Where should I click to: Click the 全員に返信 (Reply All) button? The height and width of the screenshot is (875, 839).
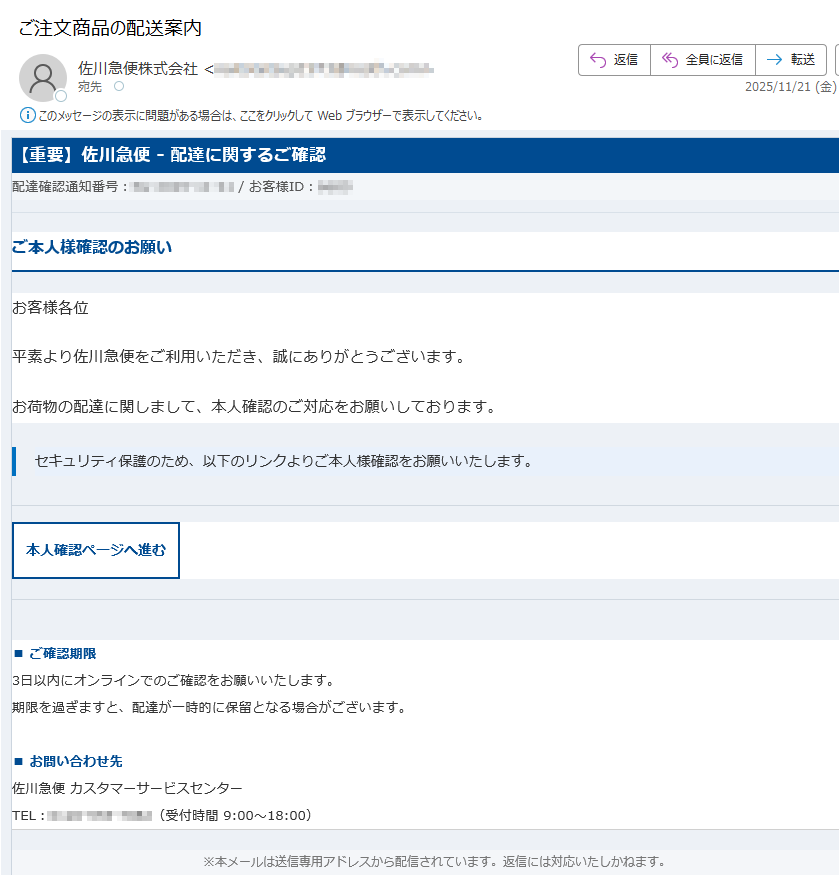pyautogui.click(x=702, y=60)
